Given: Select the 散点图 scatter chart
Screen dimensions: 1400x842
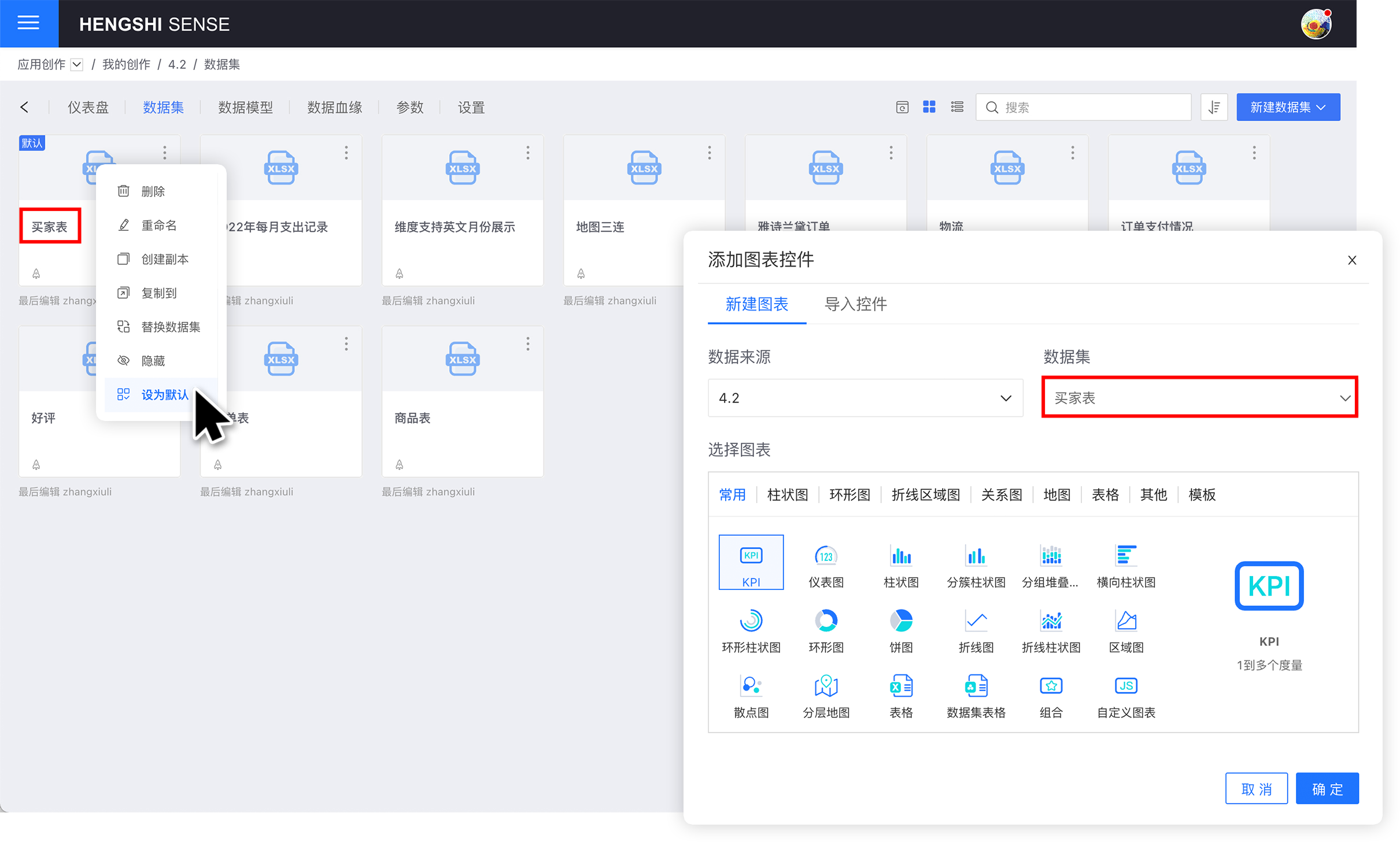Looking at the screenshot, I should point(751,696).
